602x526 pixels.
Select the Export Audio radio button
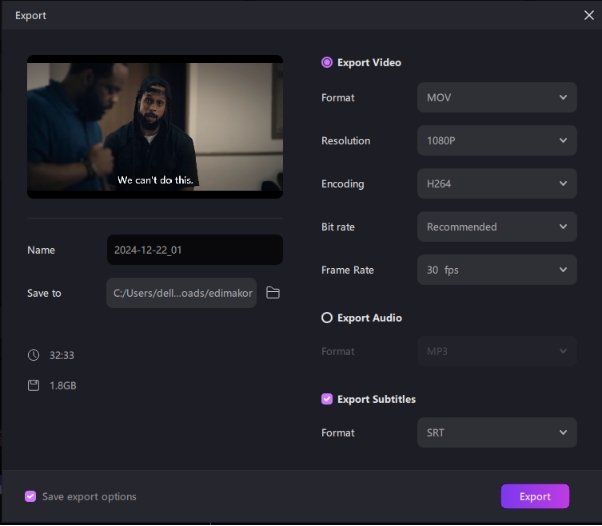327,318
